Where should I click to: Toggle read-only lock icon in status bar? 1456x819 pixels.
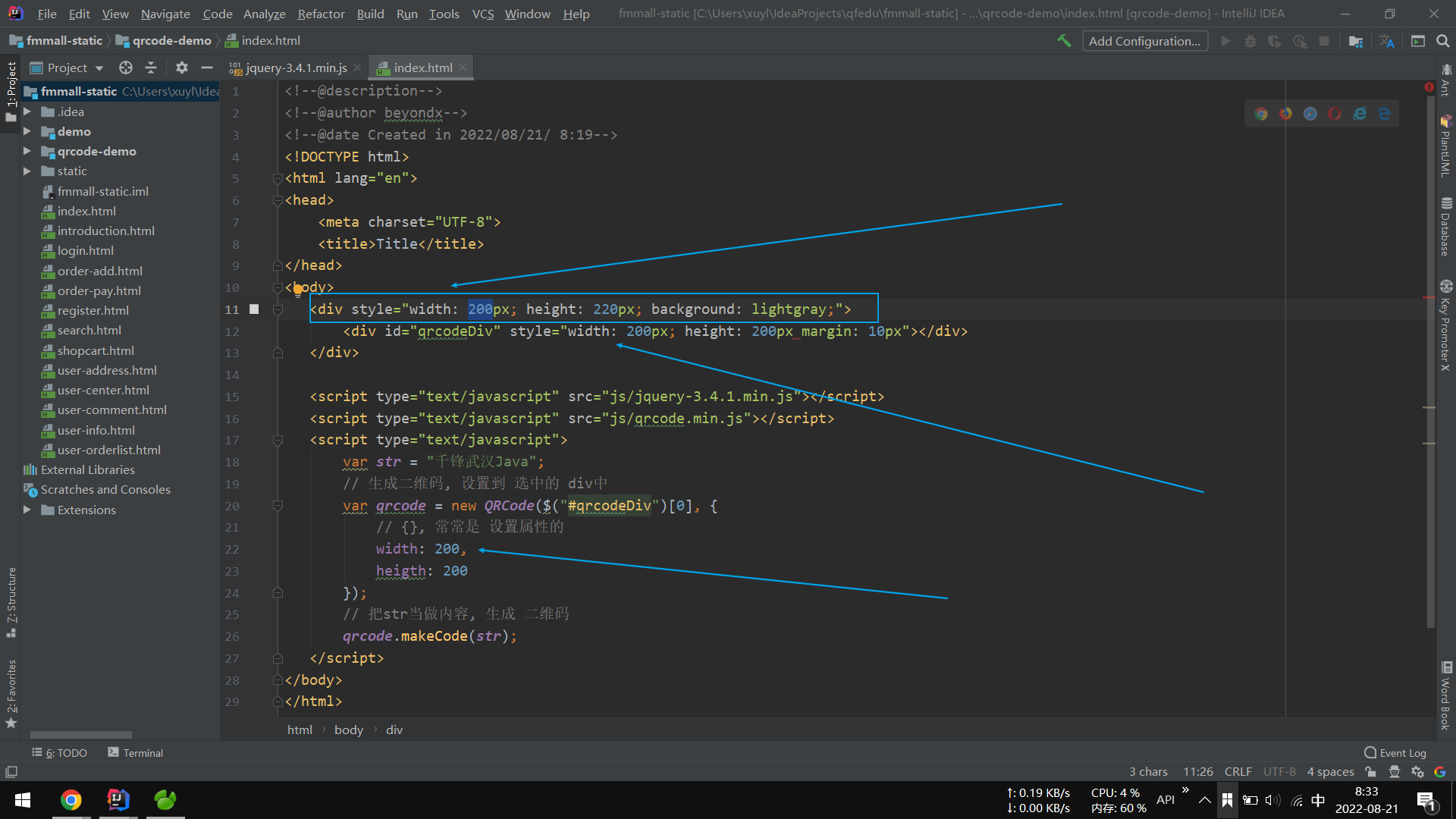[1370, 772]
